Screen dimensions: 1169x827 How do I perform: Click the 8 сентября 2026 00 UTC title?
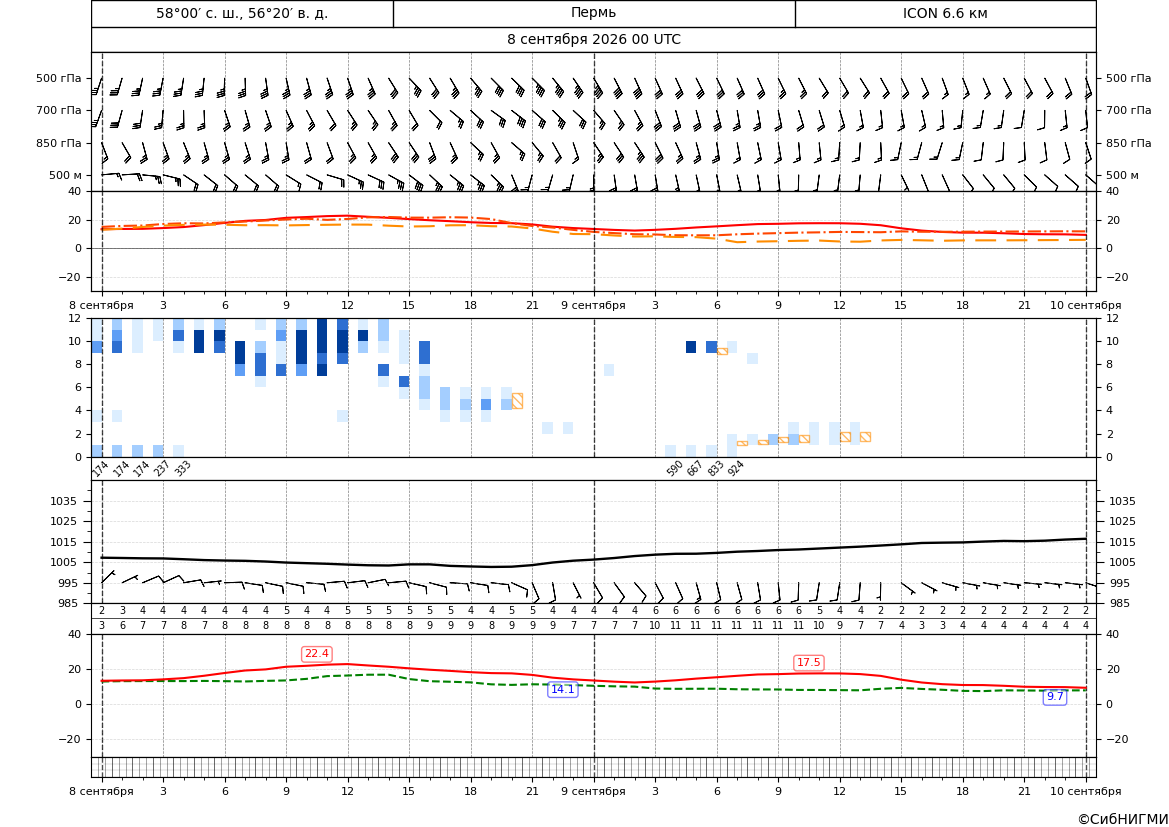pos(593,40)
